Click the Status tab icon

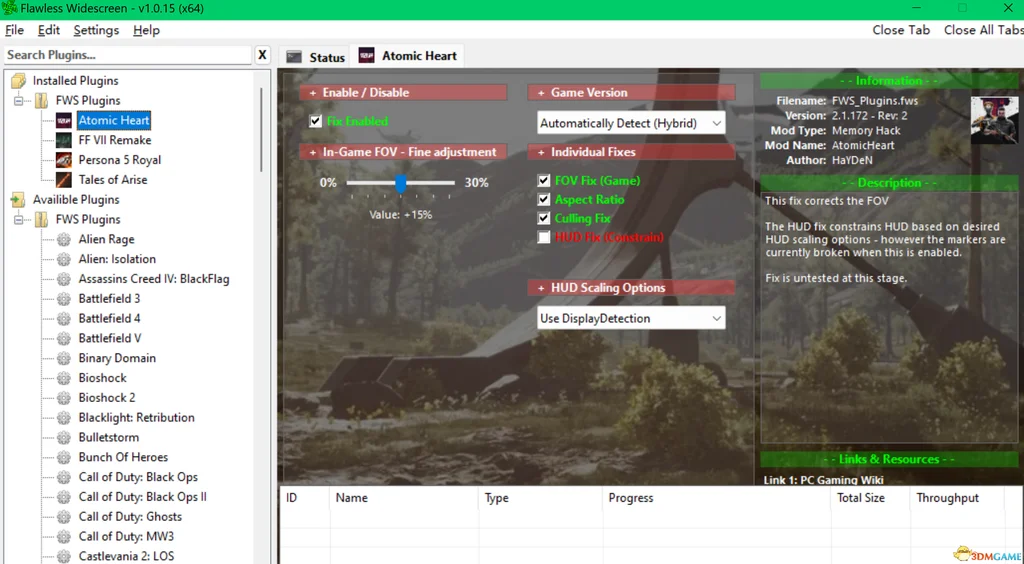coord(294,57)
